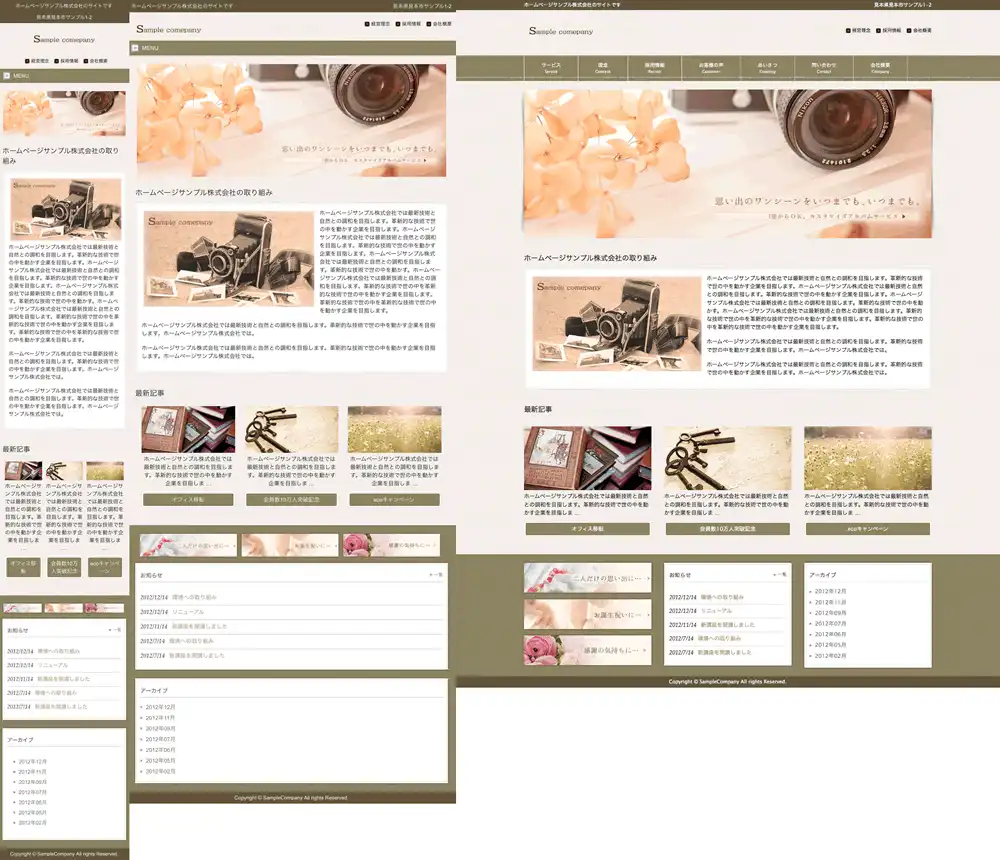Image resolution: width=1000 pixels, height=860 pixels.
Task: Click the Sample company logo in middle layout
Action: click(x=168, y=29)
